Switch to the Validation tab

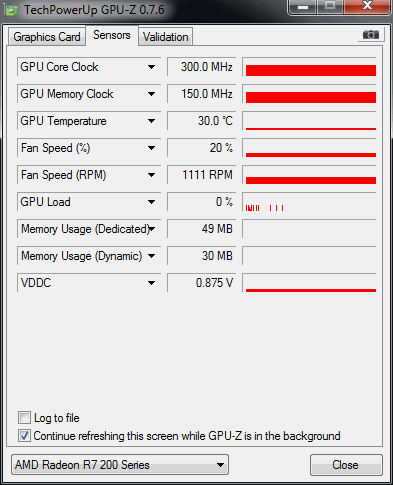tap(166, 37)
